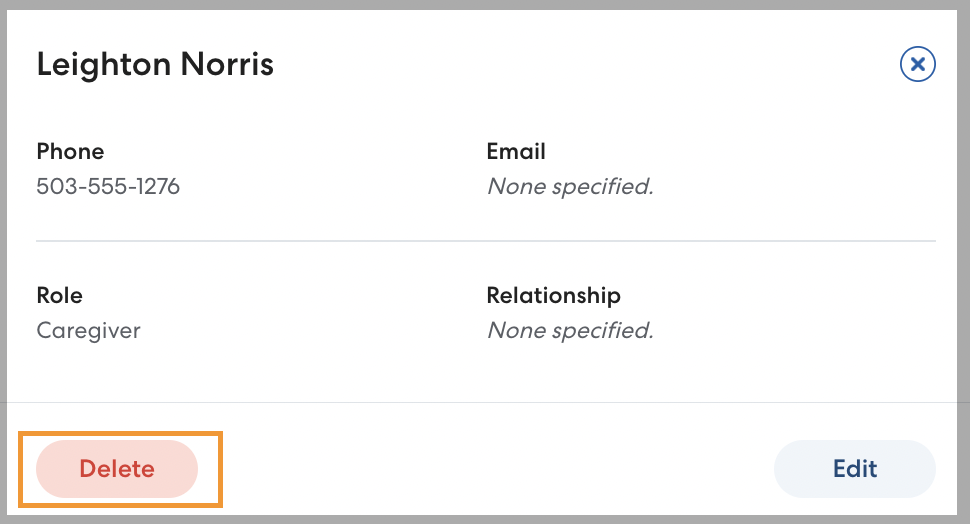
Task: Click the footer separator above the buttons
Action: (x=486, y=402)
